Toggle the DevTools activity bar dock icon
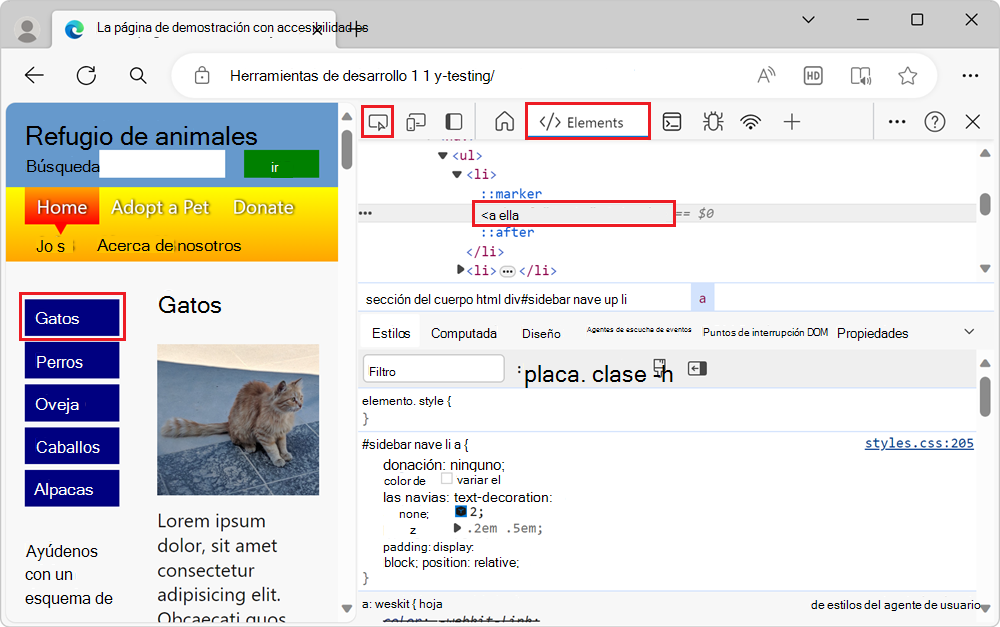 point(453,121)
